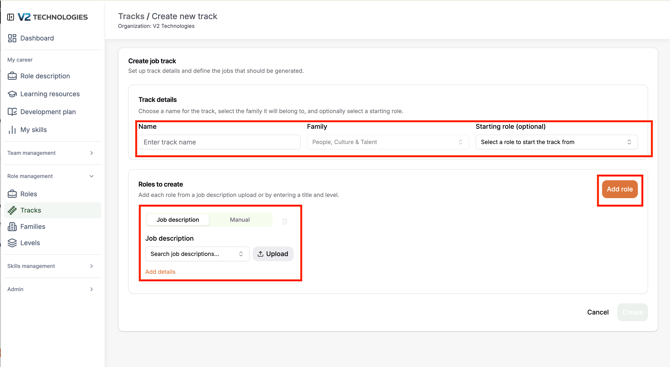
Task: Click the 'Track details' heading
Action: [x=157, y=100]
